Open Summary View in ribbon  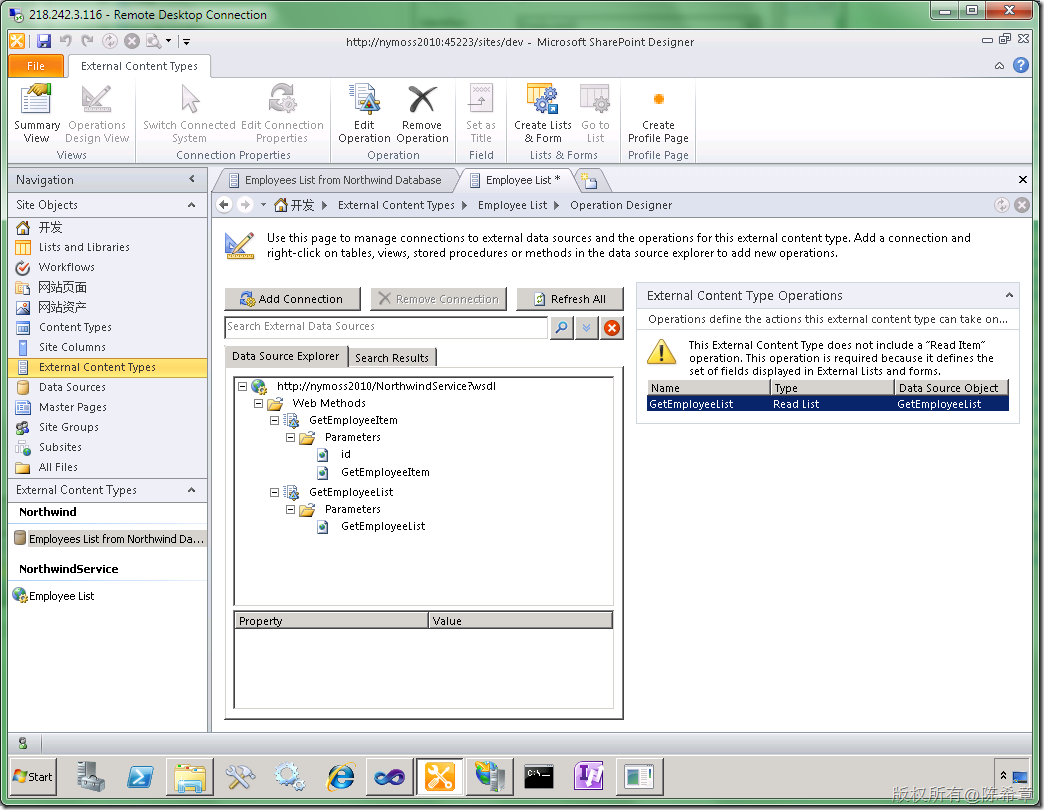37,113
